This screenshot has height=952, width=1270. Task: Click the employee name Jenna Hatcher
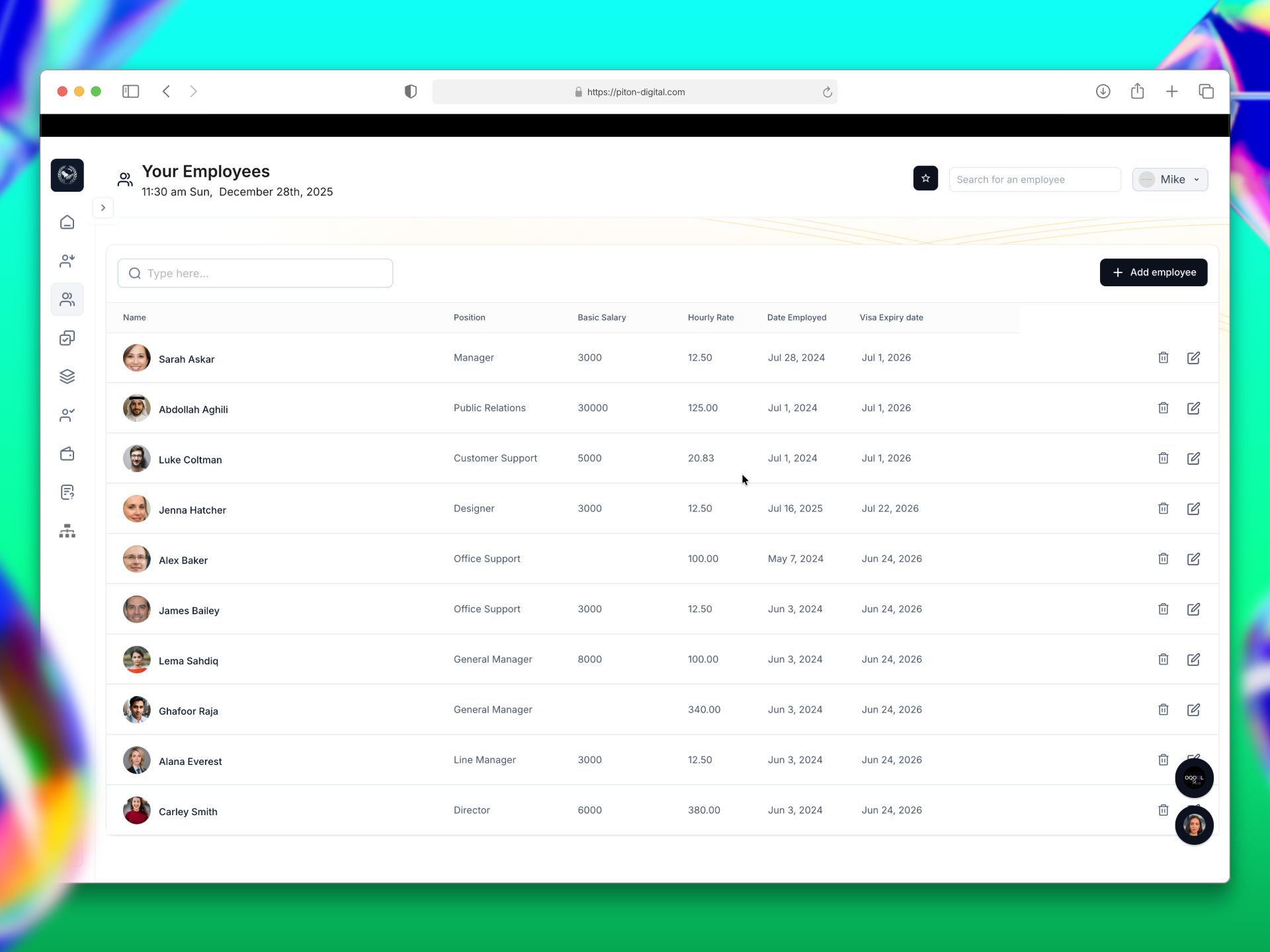[192, 510]
